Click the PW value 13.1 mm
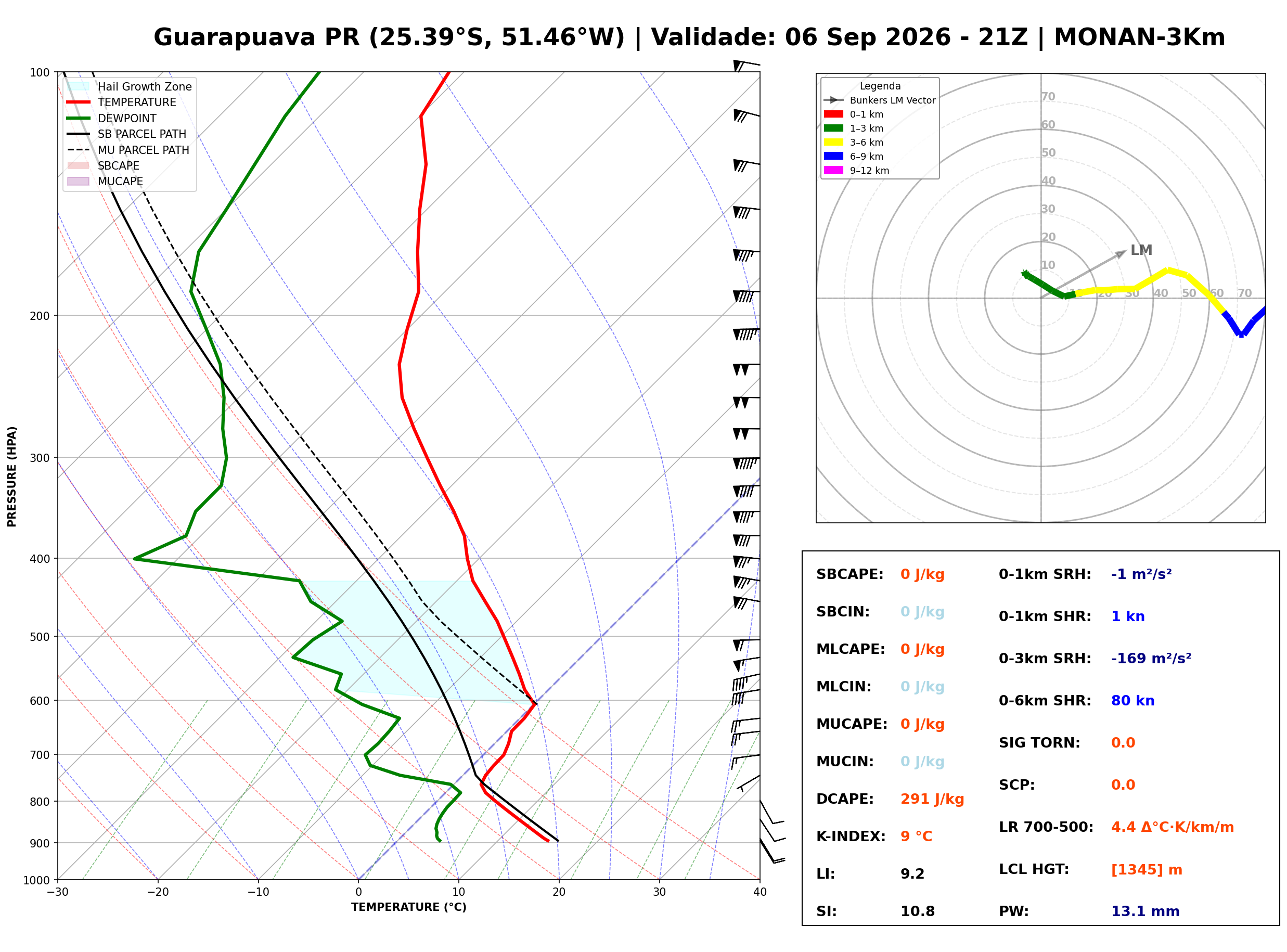Image resolution: width=1287 pixels, height=952 pixels. click(1146, 911)
